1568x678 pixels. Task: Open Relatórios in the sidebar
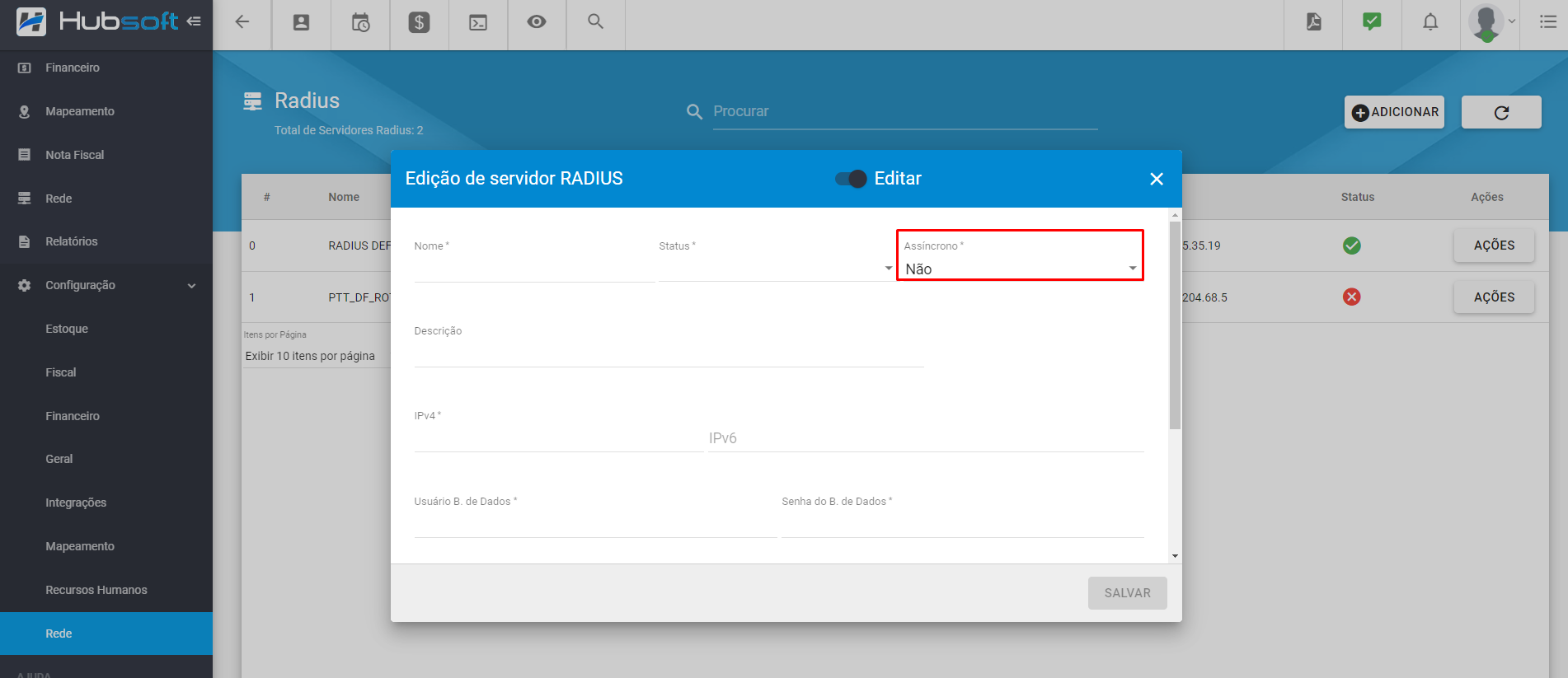pos(72,241)
